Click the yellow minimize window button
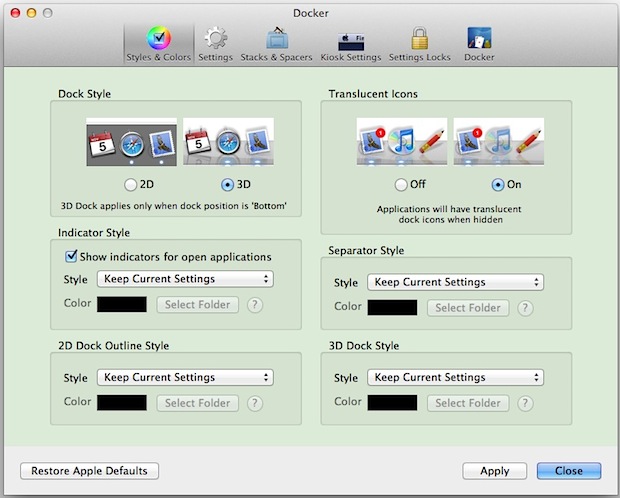 coord(31,13)
